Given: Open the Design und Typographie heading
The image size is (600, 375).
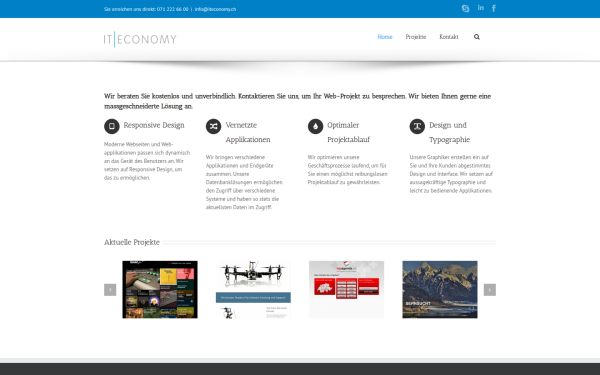Looking at the screenshot, I should click(x=450, y=132).
